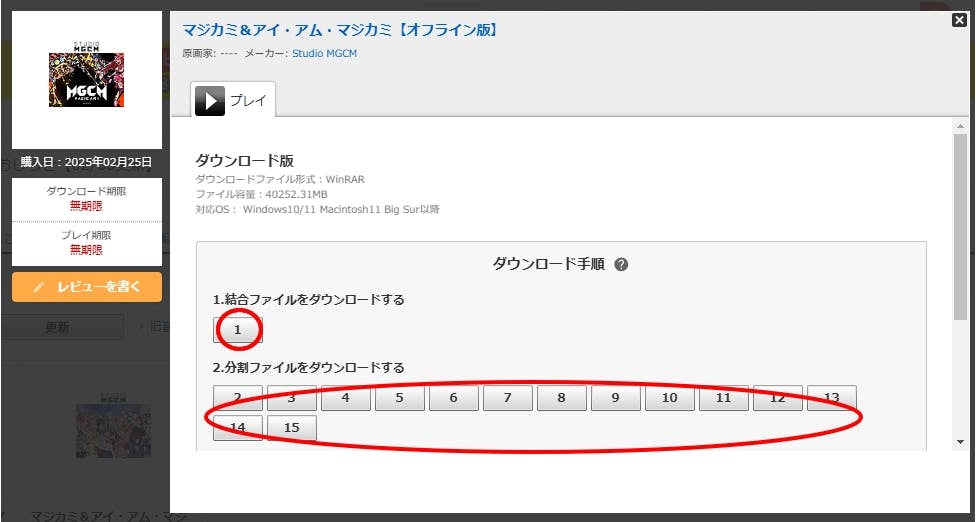The width and height of the screenshot is (976, 522).
Task: Click the help icon beside ダウンロード手順
Action: (x=621, y=265)
